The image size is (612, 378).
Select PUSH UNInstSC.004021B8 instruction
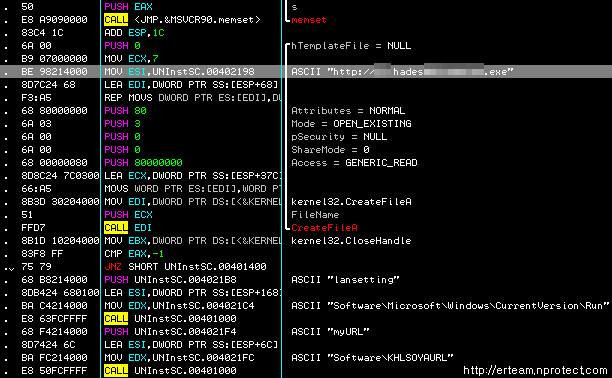[x=170, y=280]
